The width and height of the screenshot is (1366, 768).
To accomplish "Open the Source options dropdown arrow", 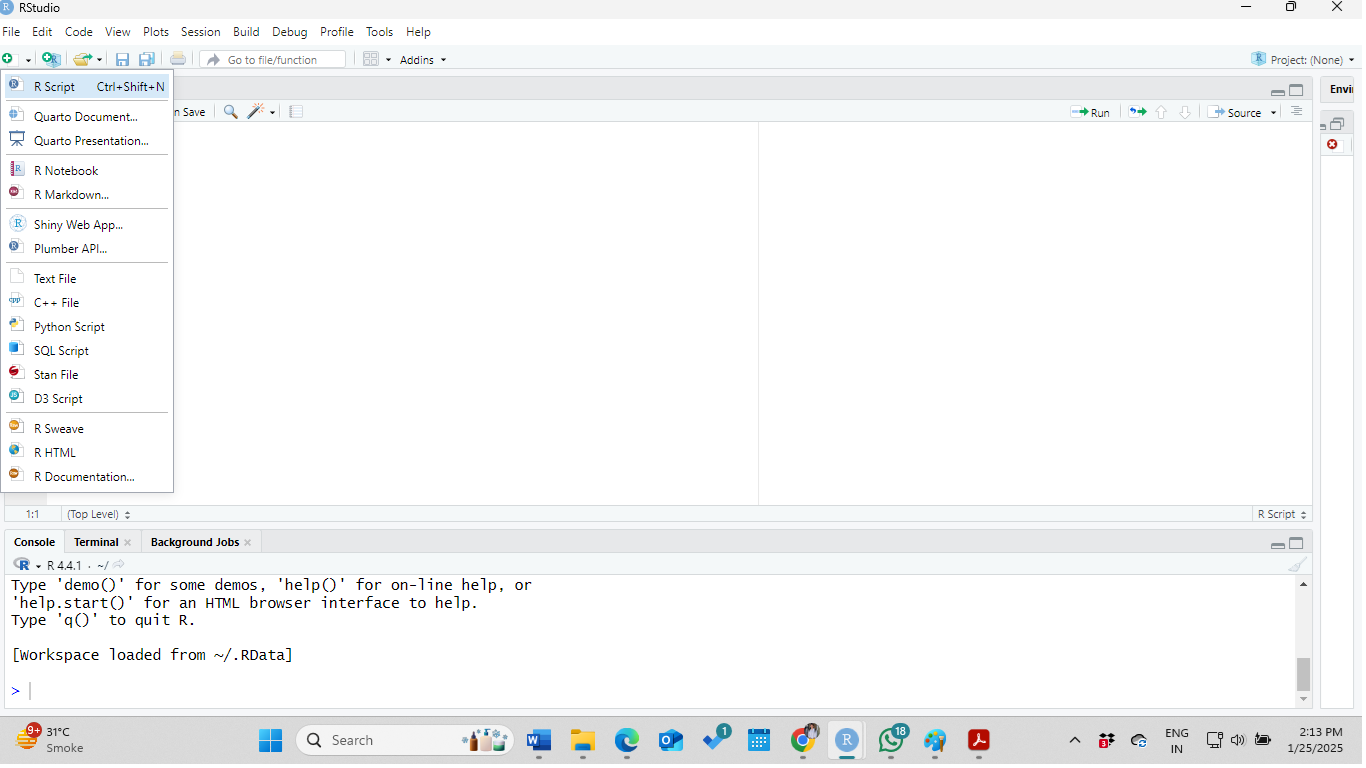I will coord(1273,112).
